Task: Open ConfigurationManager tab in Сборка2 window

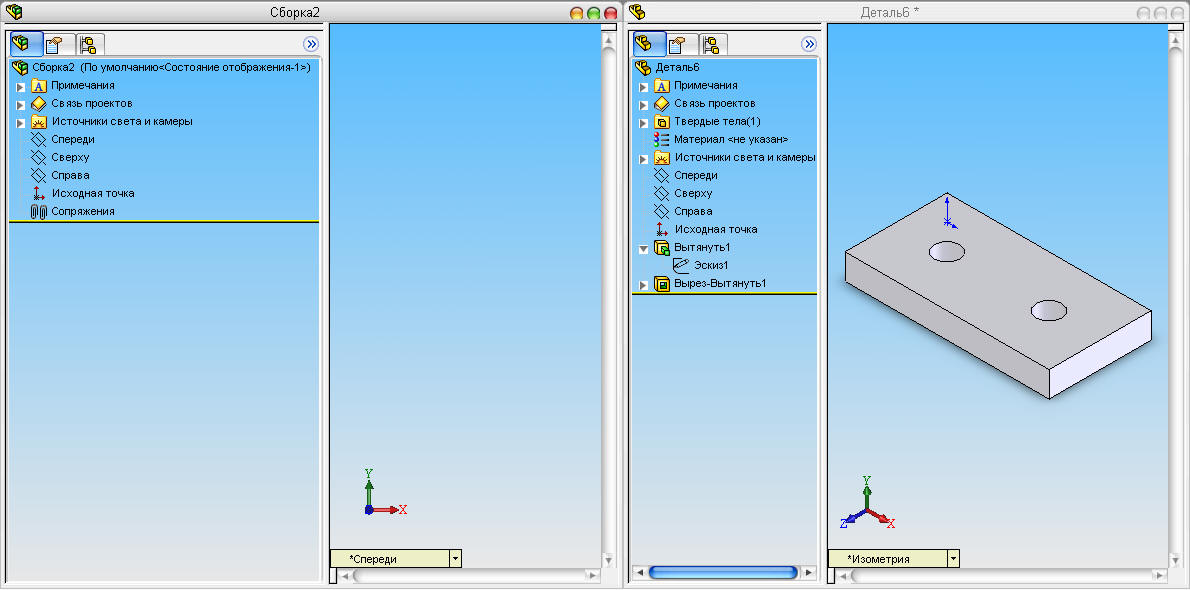Action: tap(88, 44)
